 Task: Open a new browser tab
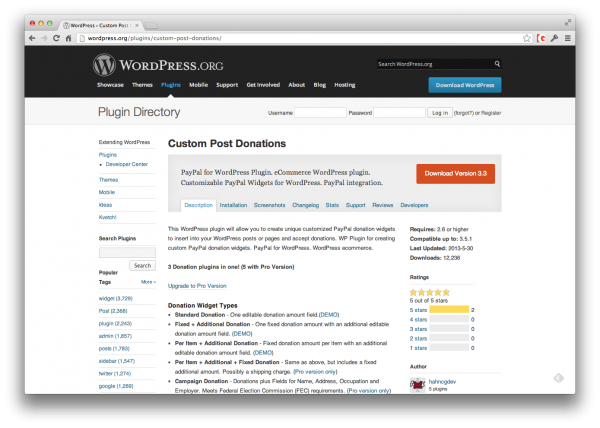click(151, 26)
